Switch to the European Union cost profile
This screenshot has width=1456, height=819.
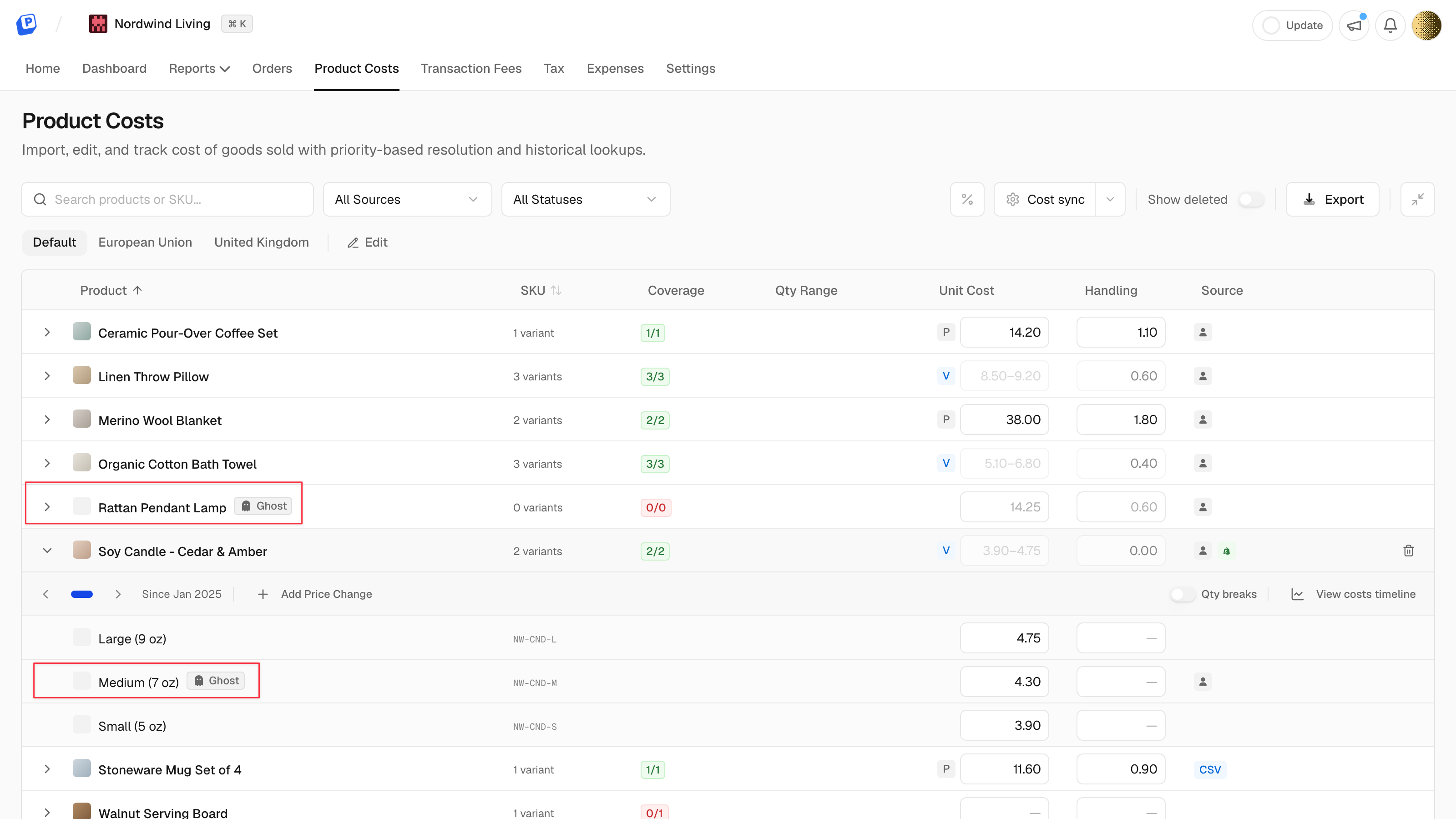[x=145, y=243]
